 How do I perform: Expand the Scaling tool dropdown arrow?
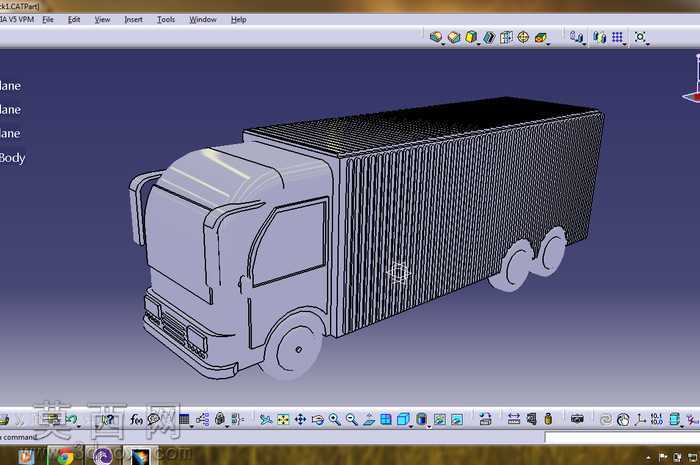click(x=647, y=44)
